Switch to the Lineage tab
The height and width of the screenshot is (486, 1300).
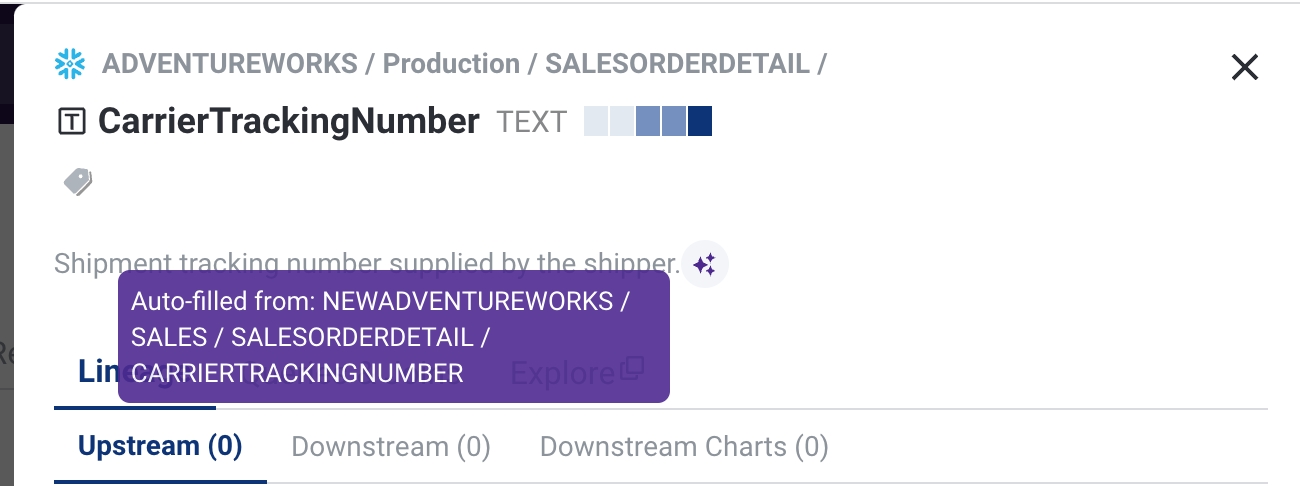pos(97,372)
